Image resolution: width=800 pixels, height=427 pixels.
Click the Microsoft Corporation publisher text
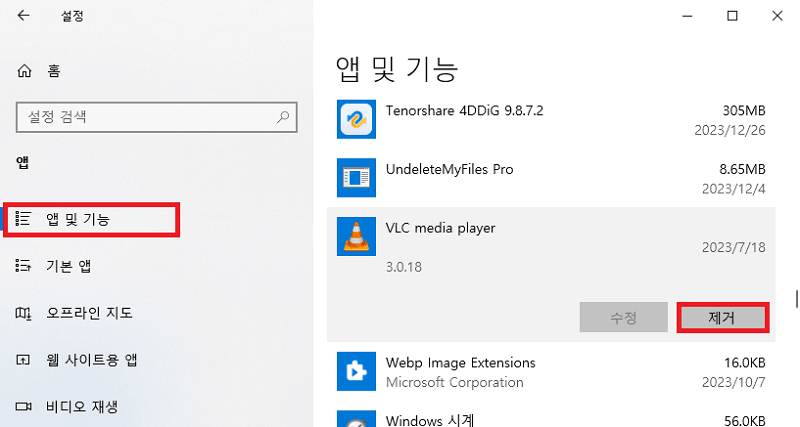455,383
